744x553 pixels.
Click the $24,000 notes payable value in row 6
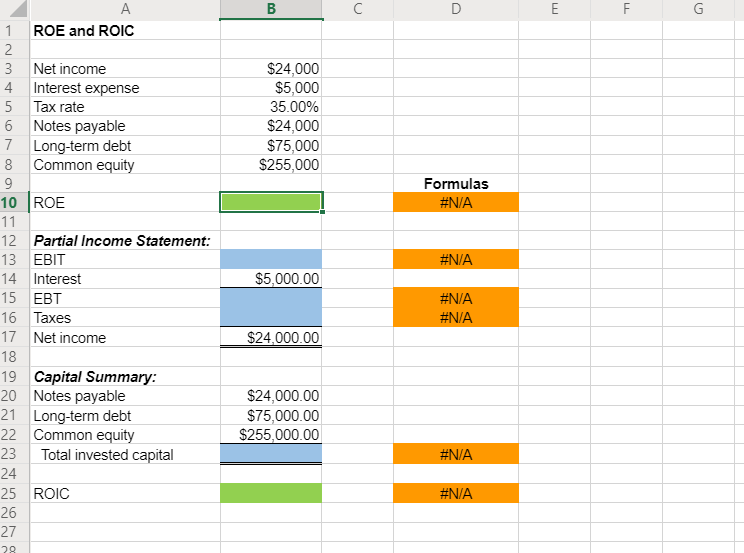[293, 126]
